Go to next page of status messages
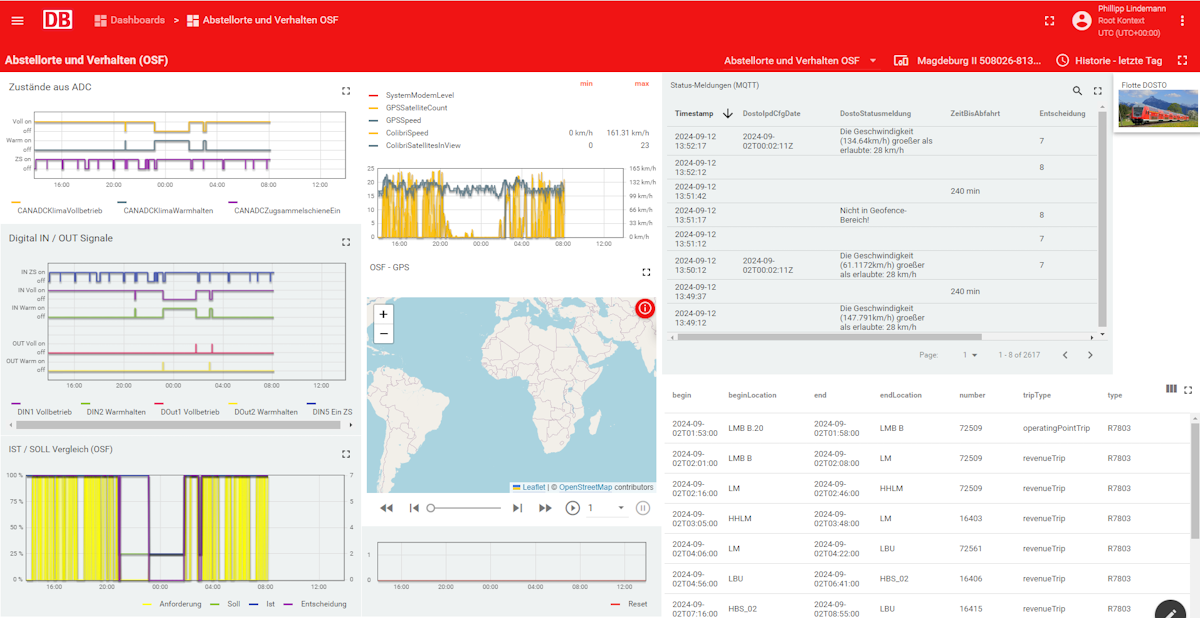 click(1090, 355)
